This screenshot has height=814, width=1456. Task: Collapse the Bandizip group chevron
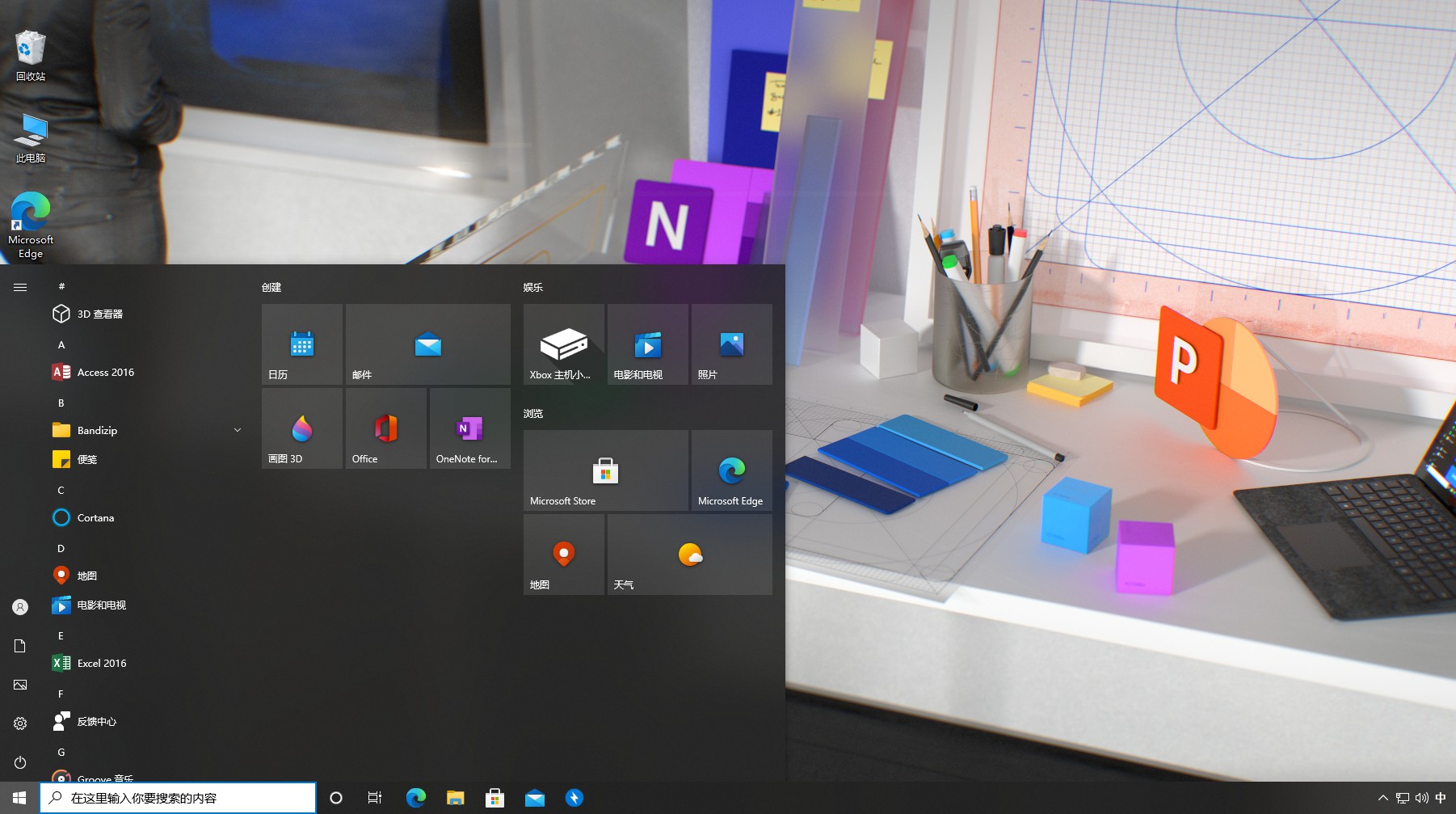(x=237, y=430)
